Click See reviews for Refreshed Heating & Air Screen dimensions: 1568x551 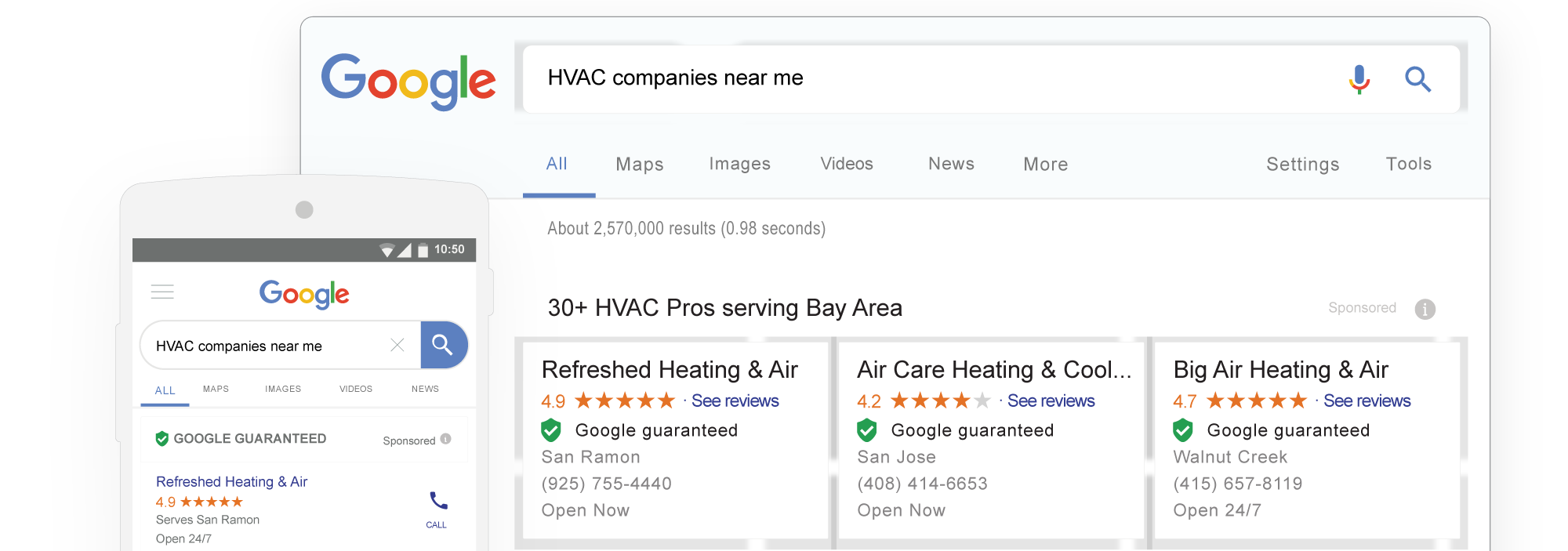coord(735,401)
